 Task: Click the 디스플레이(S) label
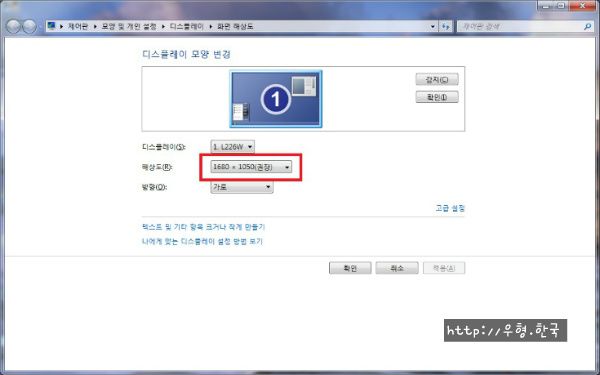(164, 147)
